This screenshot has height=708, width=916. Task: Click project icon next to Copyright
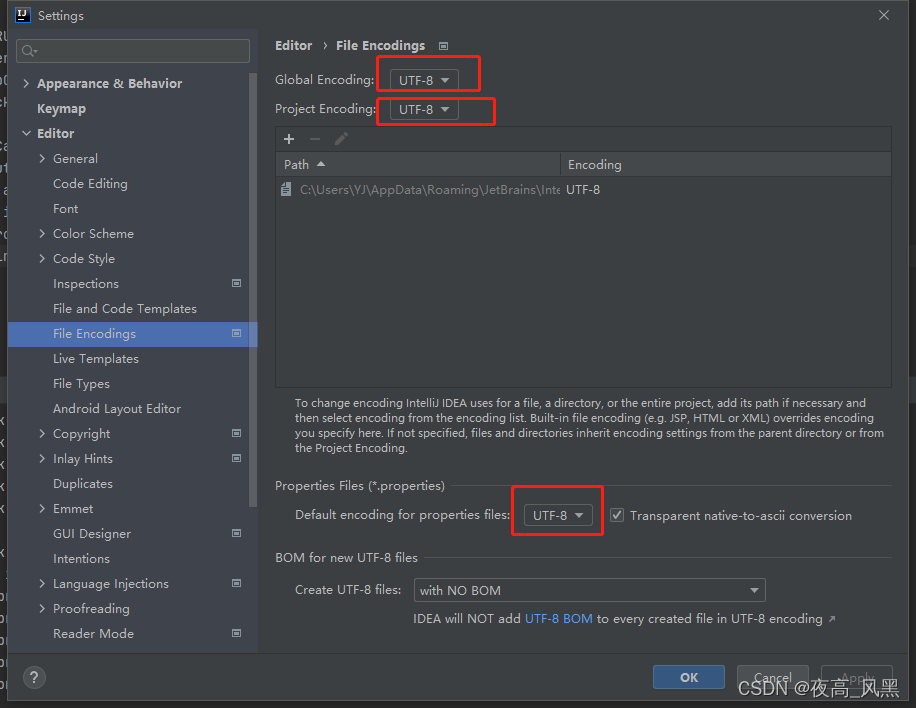click(x=237, y=433)
